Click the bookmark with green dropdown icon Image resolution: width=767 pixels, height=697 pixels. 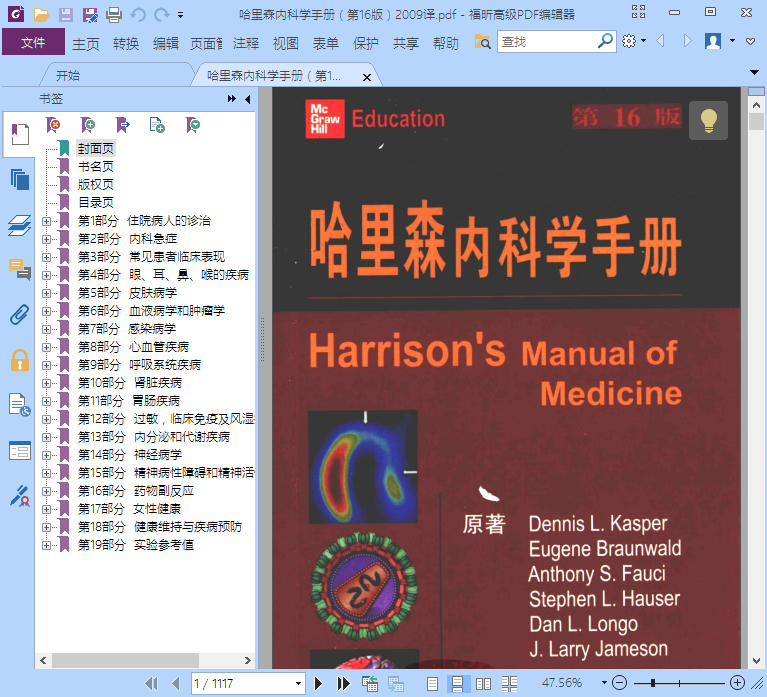pos(193,125)
